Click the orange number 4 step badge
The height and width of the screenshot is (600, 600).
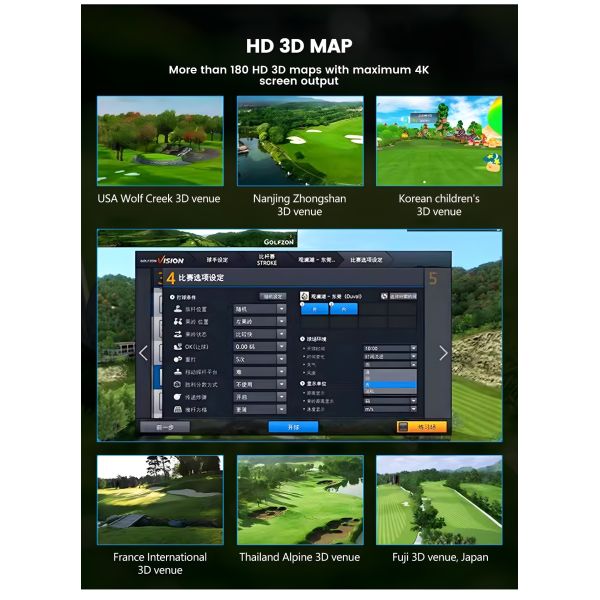(171, 278)
